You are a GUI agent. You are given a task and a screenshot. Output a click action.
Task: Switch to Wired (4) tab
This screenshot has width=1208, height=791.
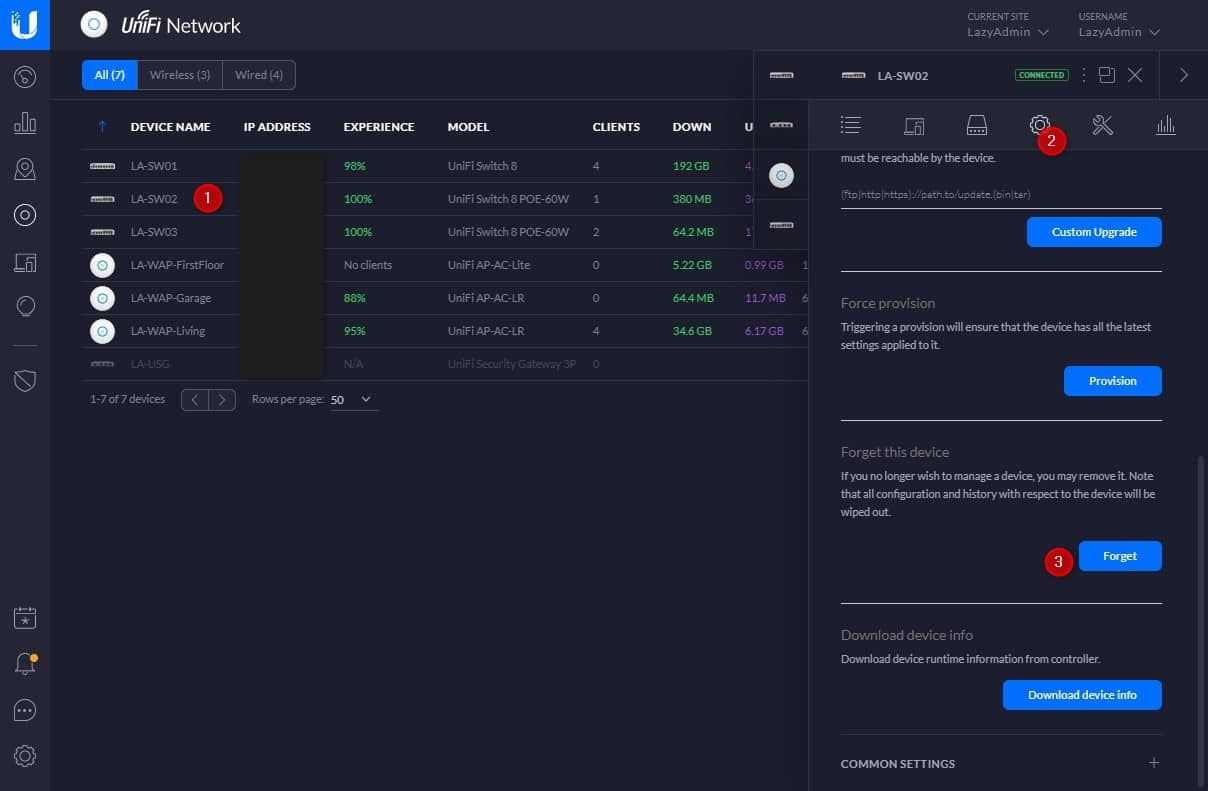pos(259,75)
